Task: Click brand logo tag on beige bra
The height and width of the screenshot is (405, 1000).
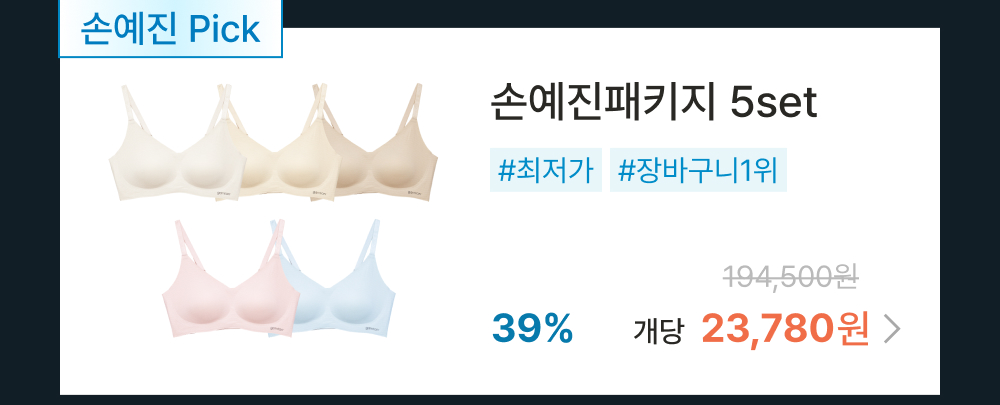Action: (x=417, y=189)
